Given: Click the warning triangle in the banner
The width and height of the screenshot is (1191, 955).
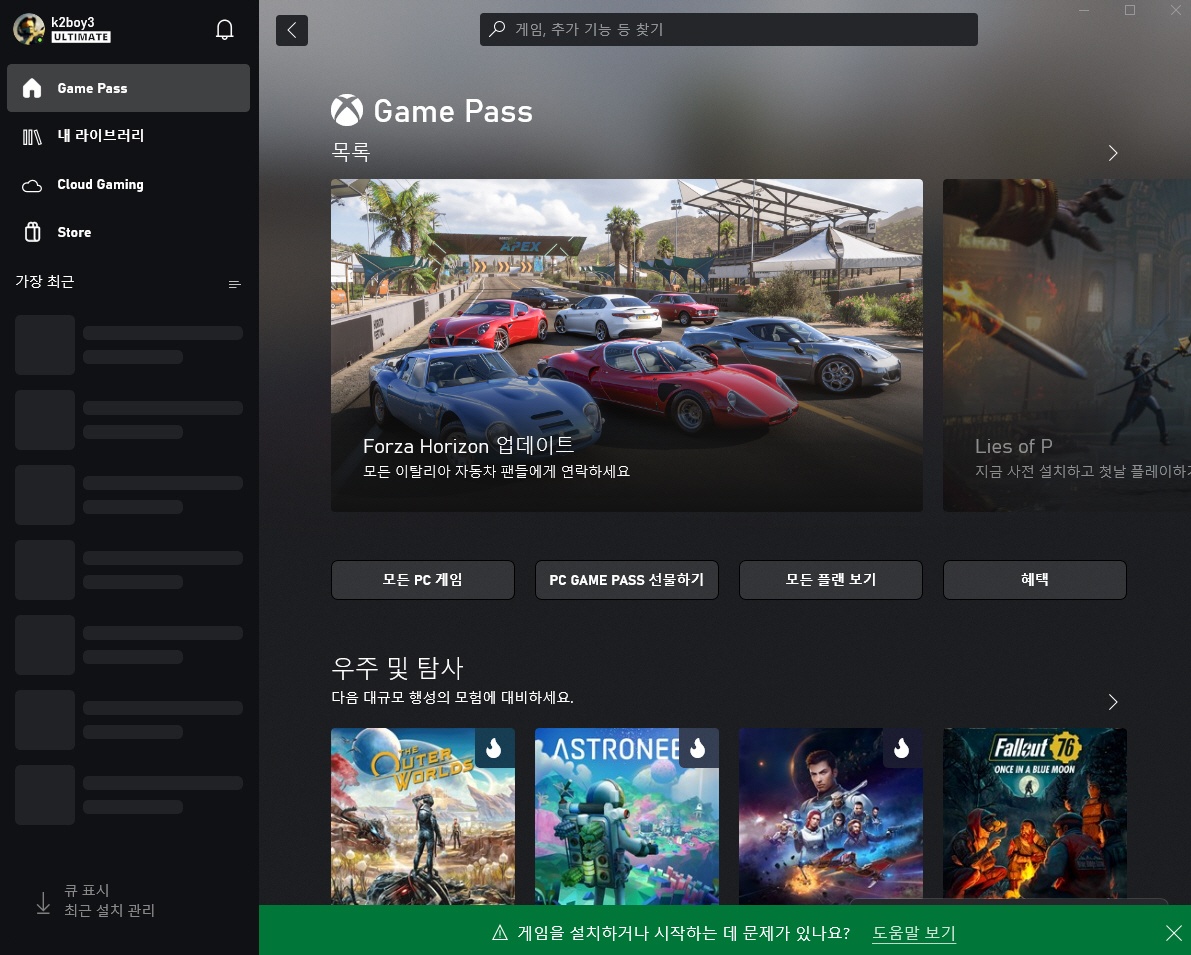Looking at the screenshot, I should pos(500,932).
